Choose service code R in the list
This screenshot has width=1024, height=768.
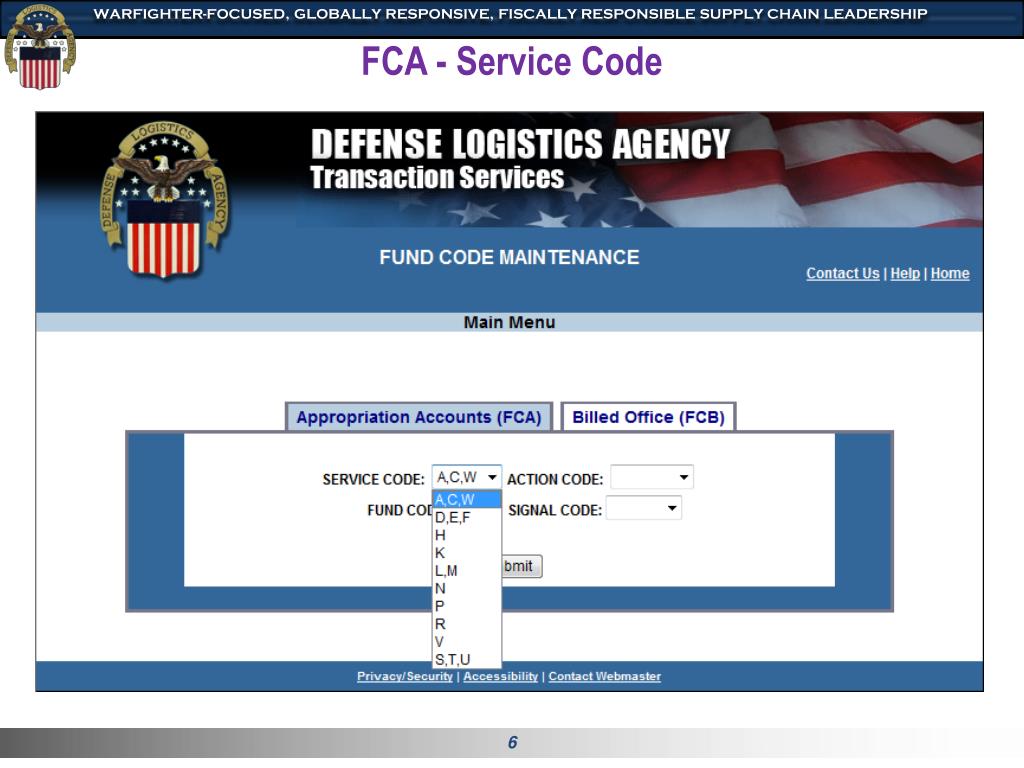pyautogui.click(x=466, y=624)
